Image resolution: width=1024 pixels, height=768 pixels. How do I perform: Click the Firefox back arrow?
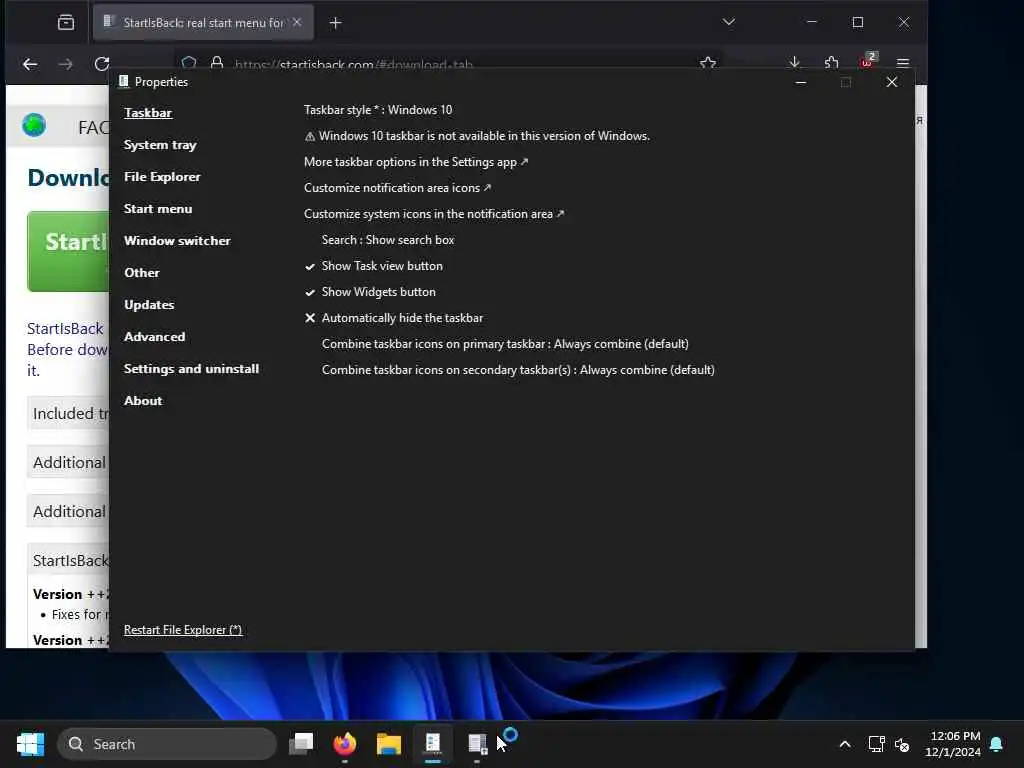30,64
